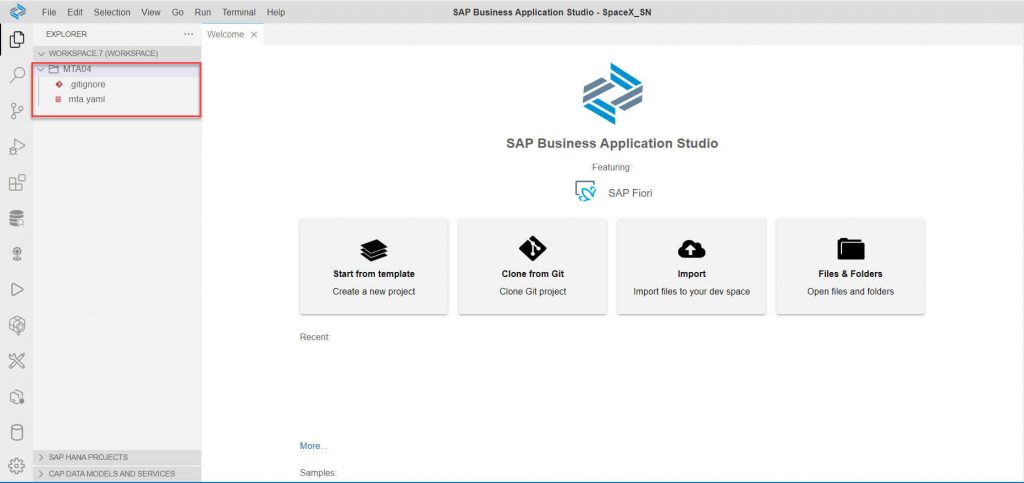Click the cloud upload Import icon
Screen dimensions: 1024x483
(x=691, y=249)
